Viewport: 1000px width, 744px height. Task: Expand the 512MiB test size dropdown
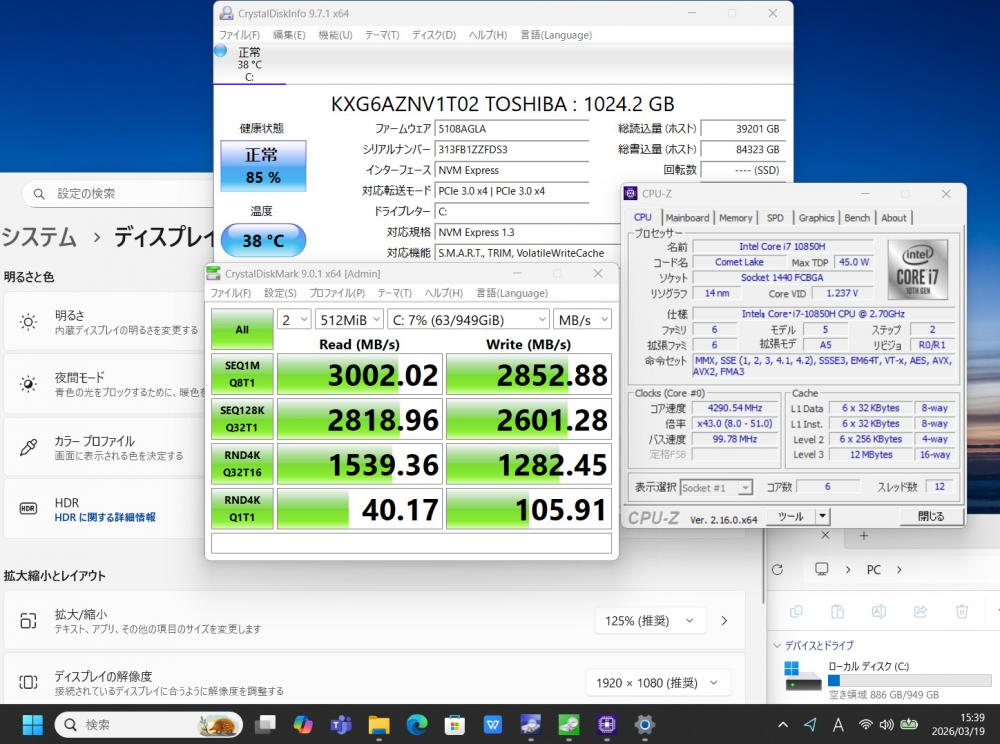click(x=348, y=319)
